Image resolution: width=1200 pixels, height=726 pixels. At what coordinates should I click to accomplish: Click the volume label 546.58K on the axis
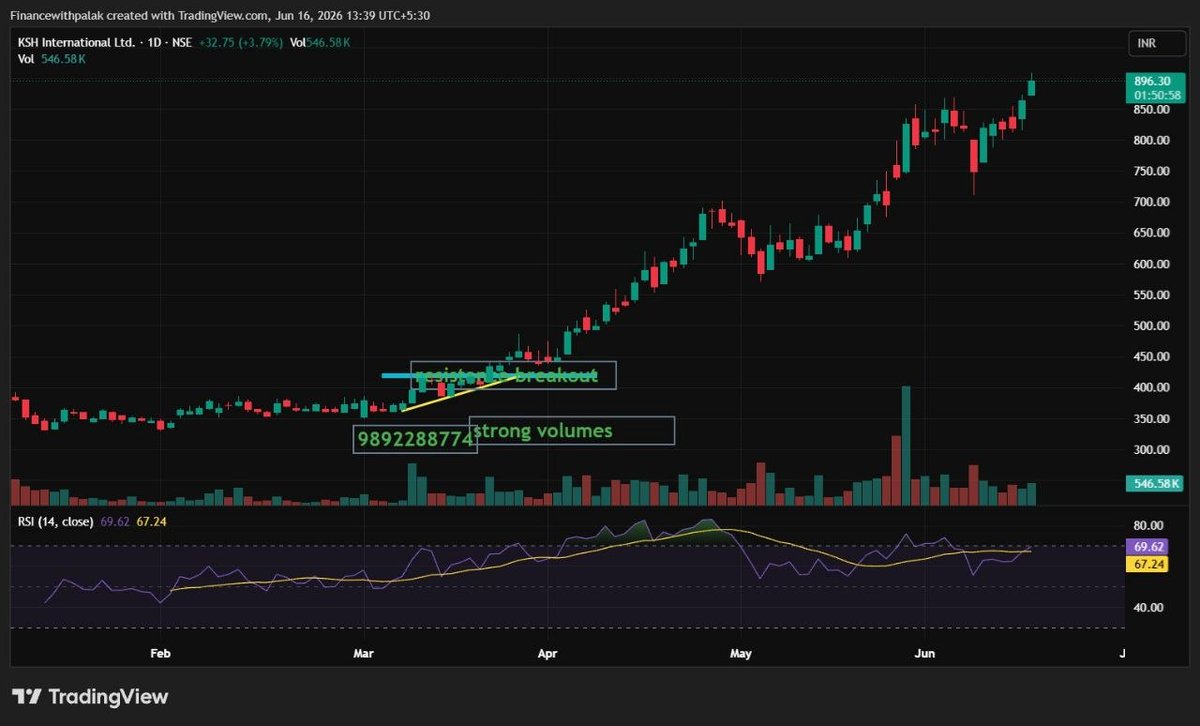tap(1157, 484)
